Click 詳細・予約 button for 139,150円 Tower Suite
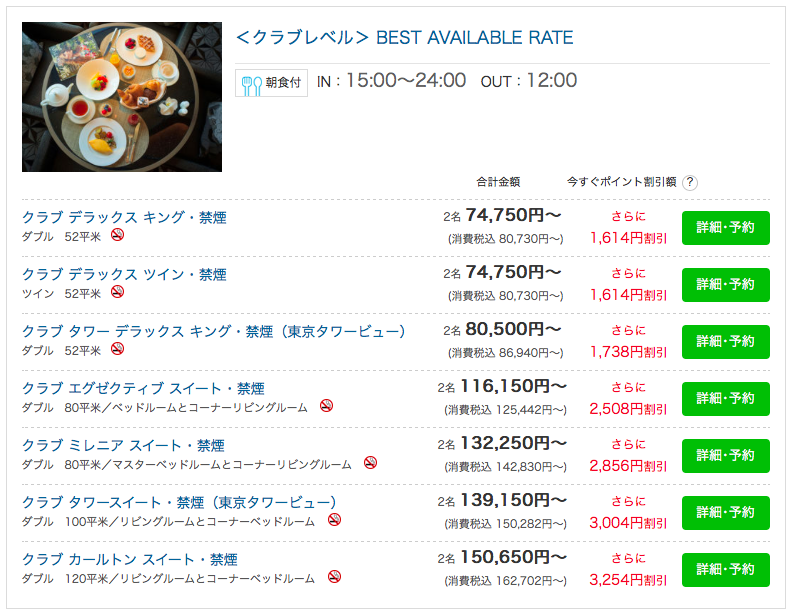Screen dimensions: 792x615 pos(725,513)
